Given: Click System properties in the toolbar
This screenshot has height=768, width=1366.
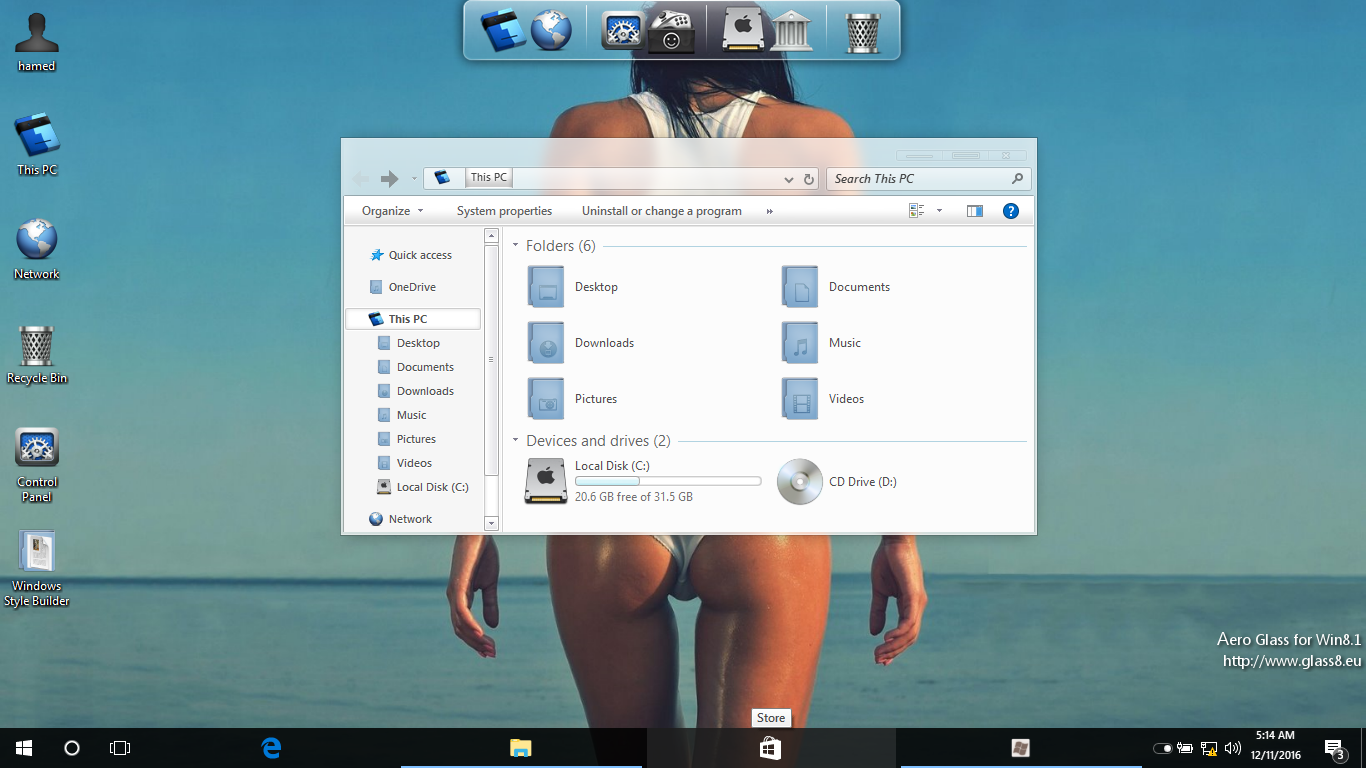Looking at the screenshot, I should (x=504, y=211).
